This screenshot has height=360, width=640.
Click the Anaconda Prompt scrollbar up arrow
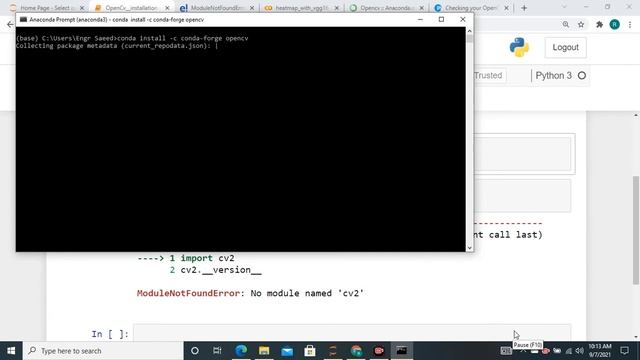[x=469, y=31]
